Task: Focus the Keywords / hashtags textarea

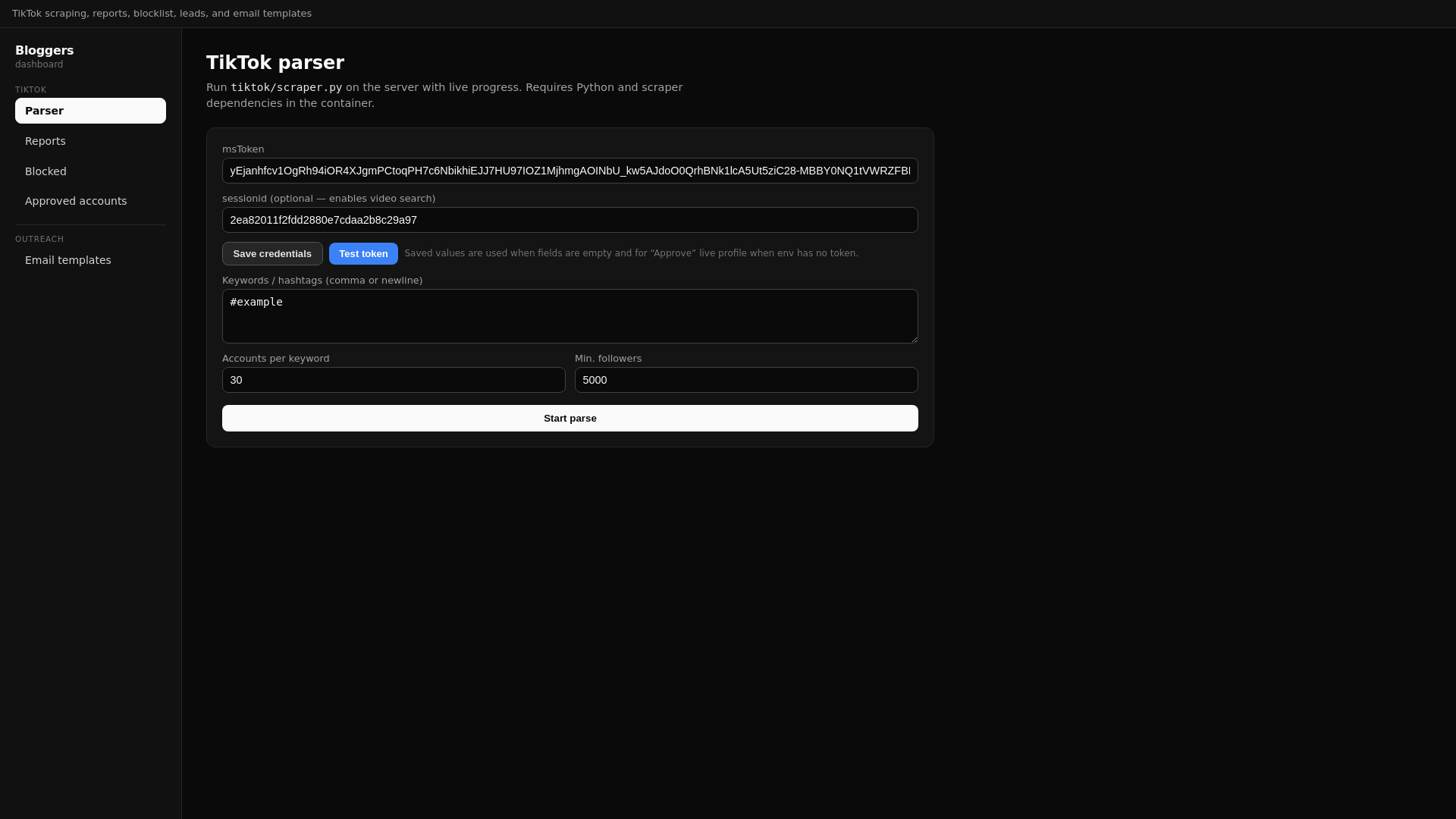Action: pyautogui.click(x=570, y=316)
